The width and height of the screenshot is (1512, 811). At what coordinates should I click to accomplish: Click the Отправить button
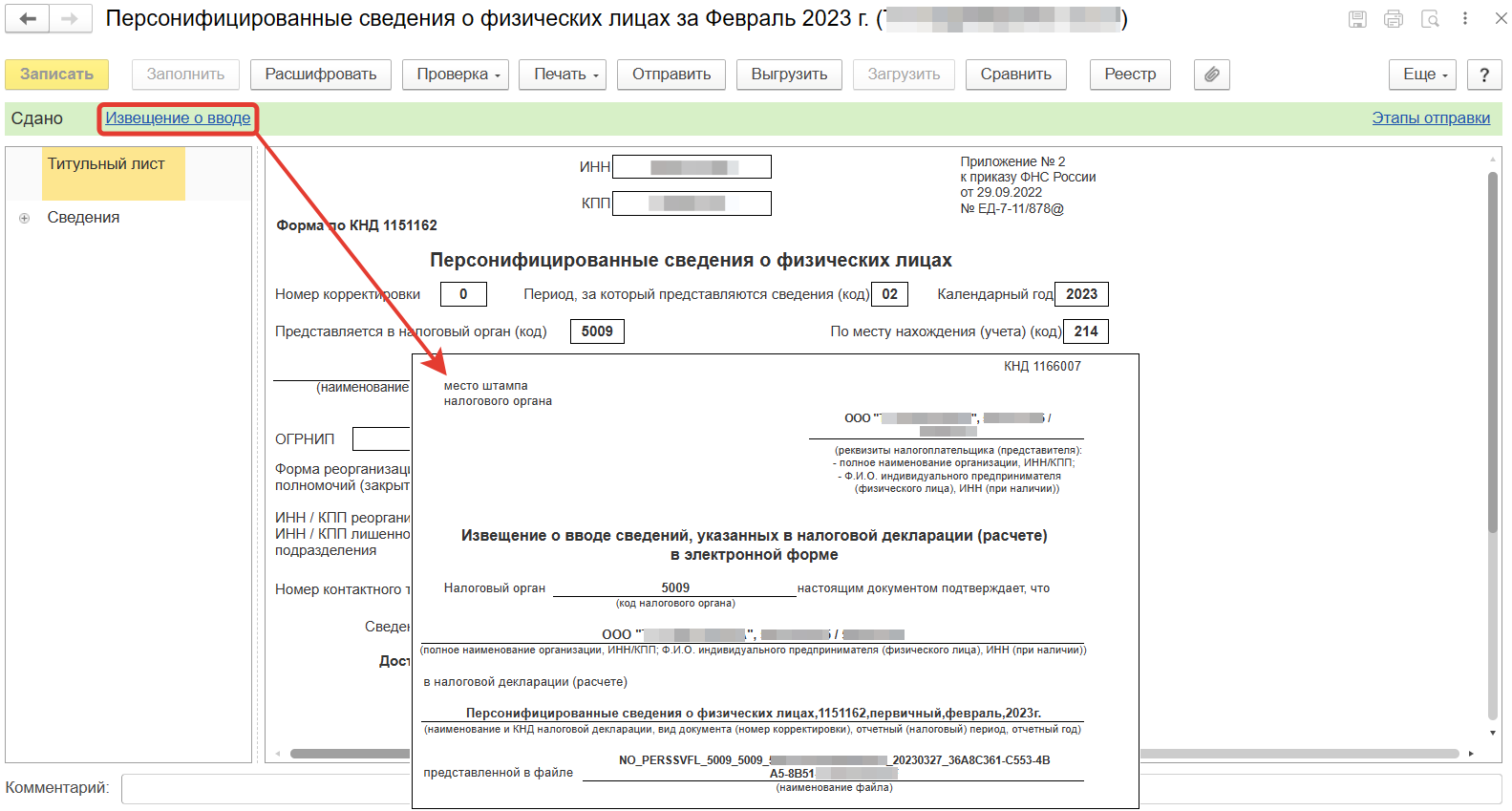point(671,75)
